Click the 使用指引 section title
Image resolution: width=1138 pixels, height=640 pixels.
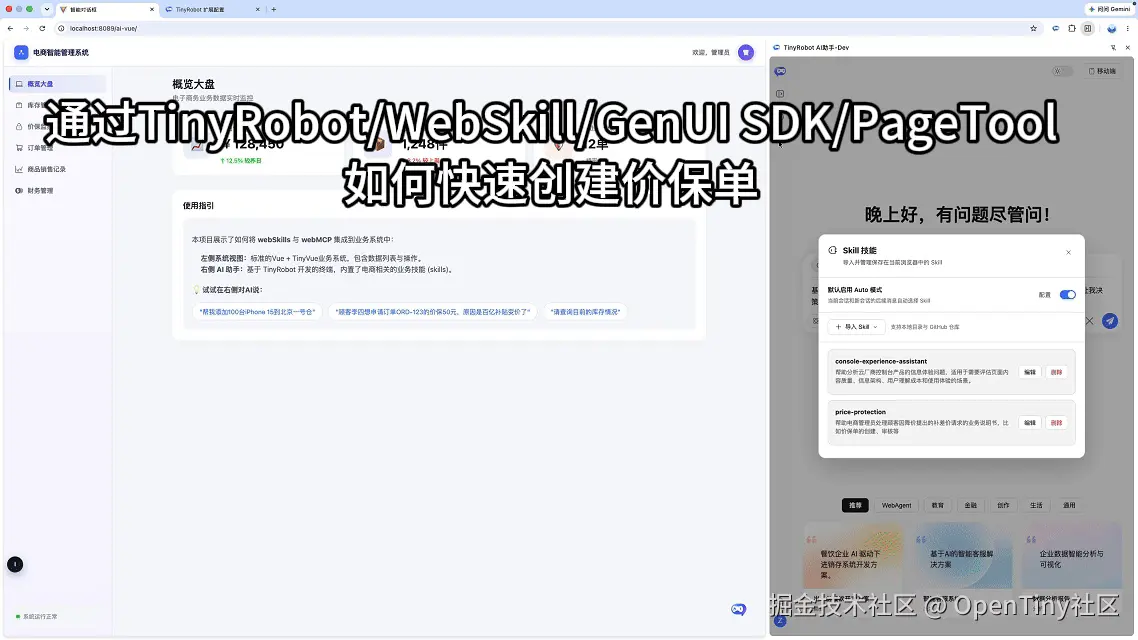pyautogui.click(x=198, y=205)
